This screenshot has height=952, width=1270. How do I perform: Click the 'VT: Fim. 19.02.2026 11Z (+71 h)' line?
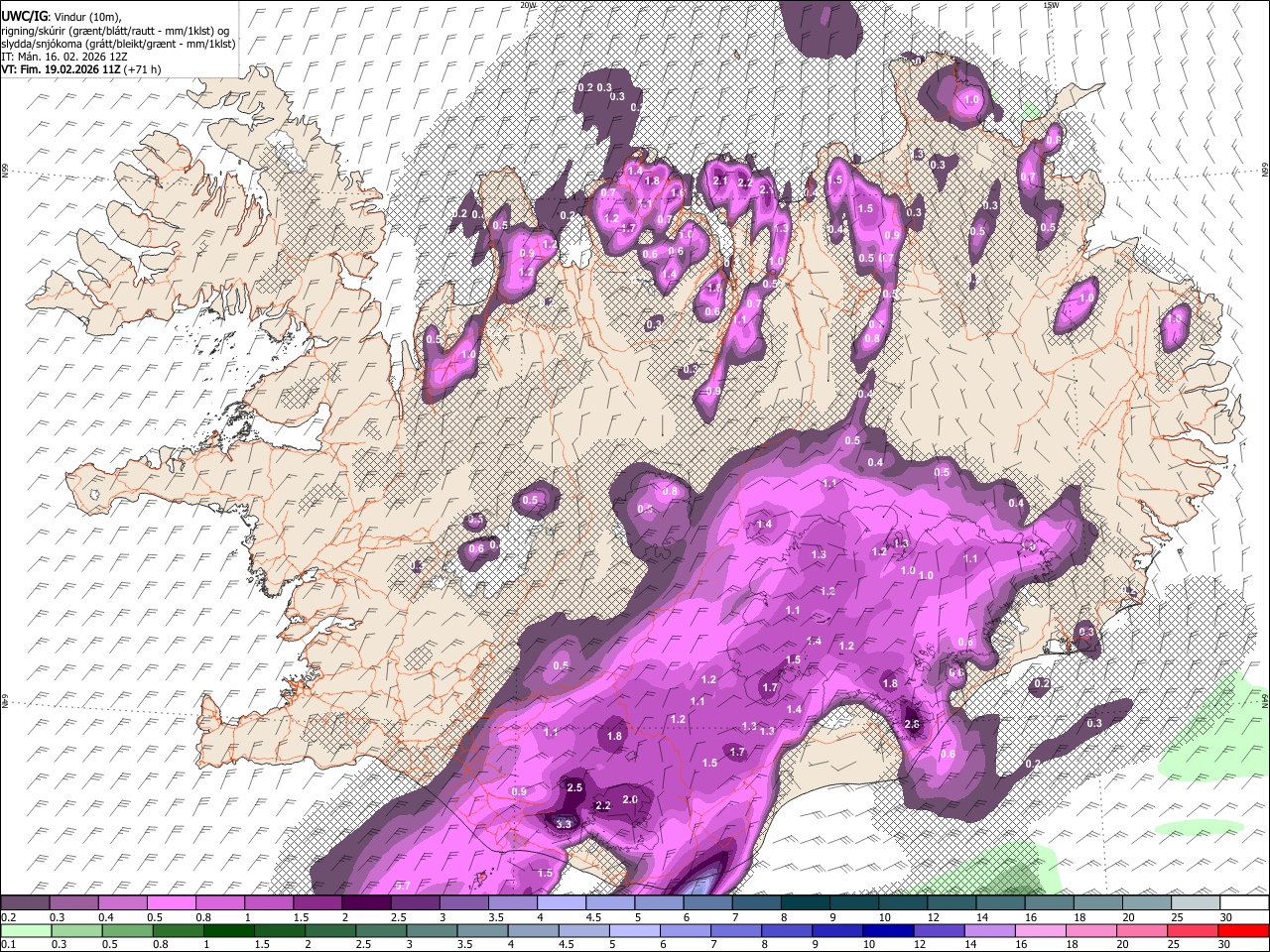(x=80, y=69)
